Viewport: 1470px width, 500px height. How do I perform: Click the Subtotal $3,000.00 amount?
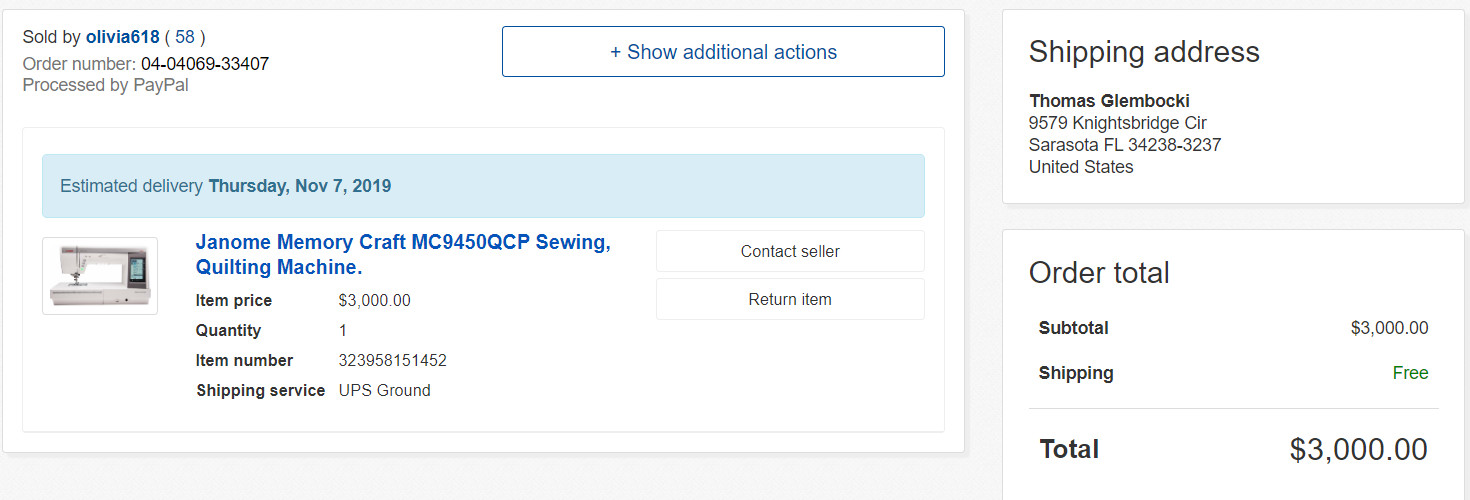coord(1389,328)
